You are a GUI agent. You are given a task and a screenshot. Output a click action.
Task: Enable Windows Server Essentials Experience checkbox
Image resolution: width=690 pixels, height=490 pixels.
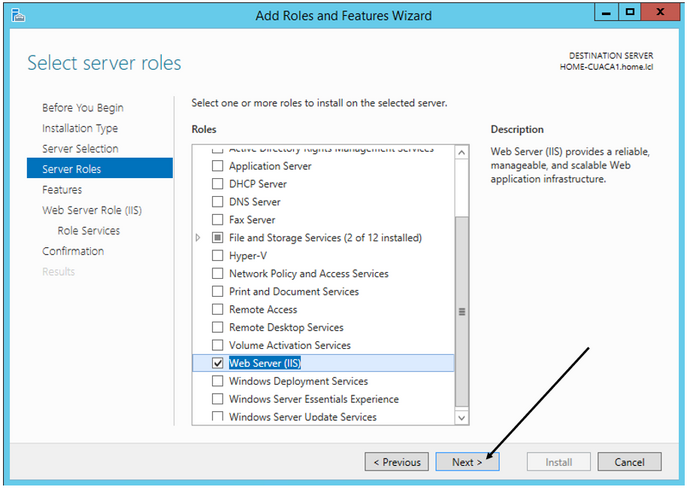[217, 399]
